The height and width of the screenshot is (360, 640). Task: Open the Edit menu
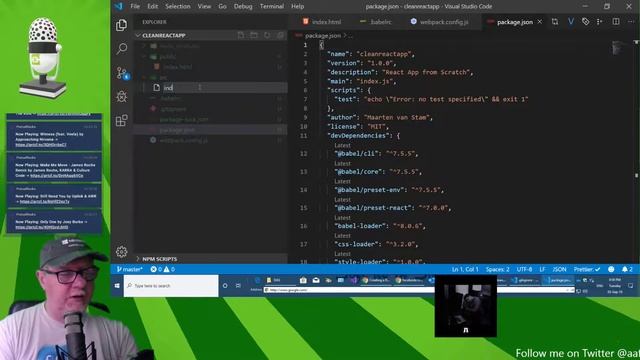pos(153,7)
